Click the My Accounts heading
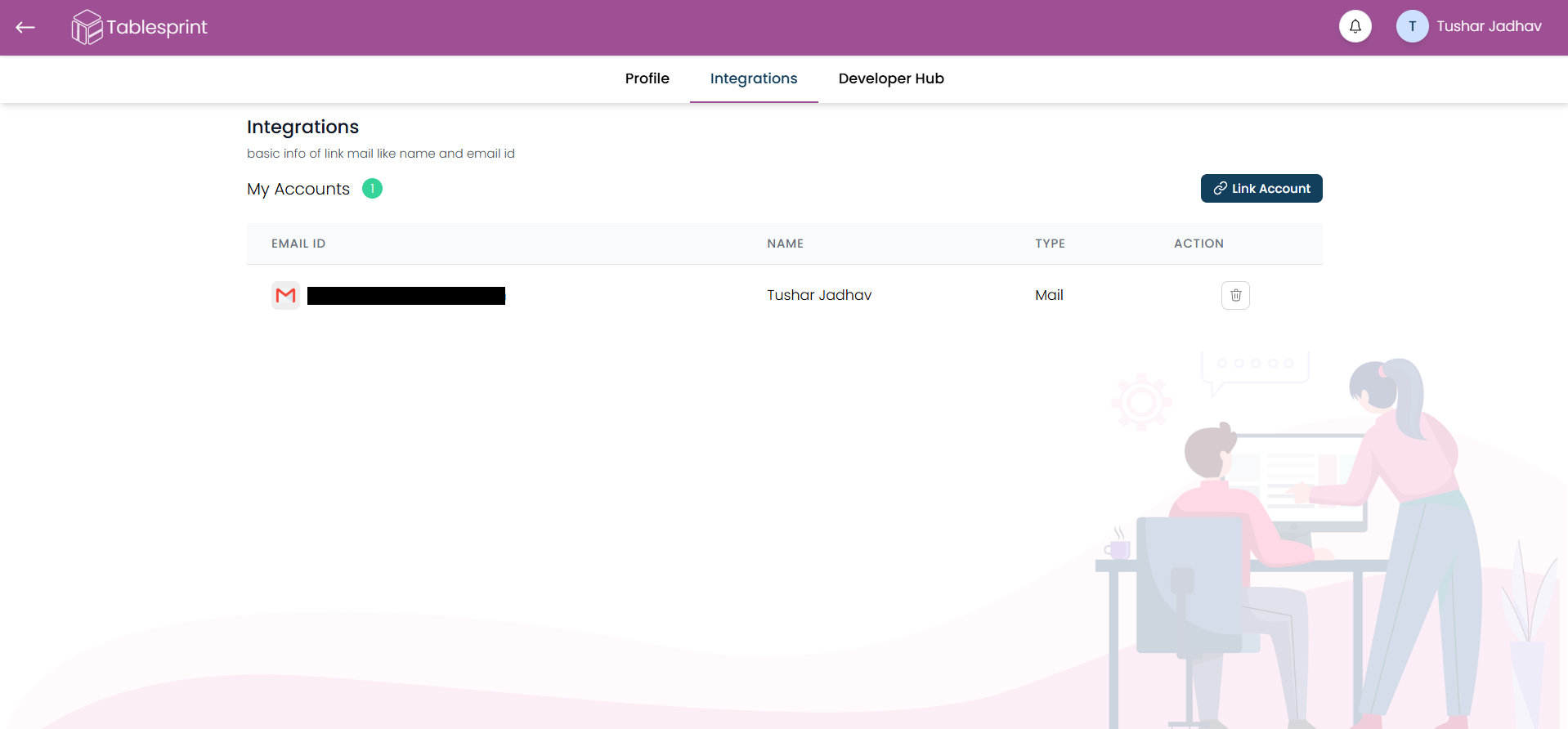This screenshot has width=1568, height=729. point(298,190)
